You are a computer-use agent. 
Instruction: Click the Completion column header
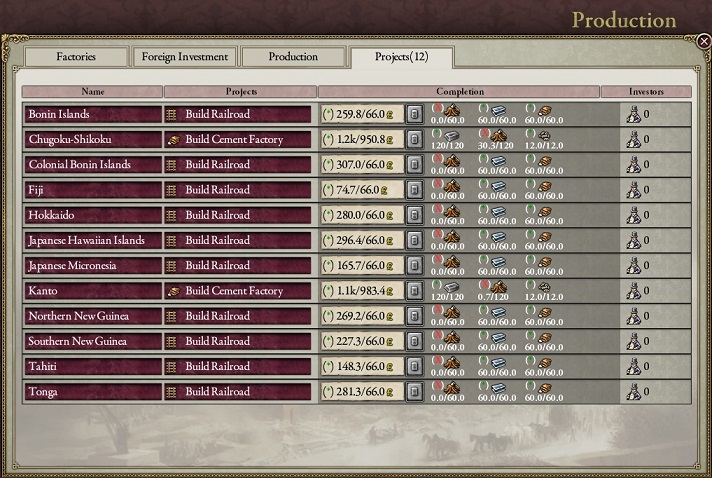[x=459, y=92]
